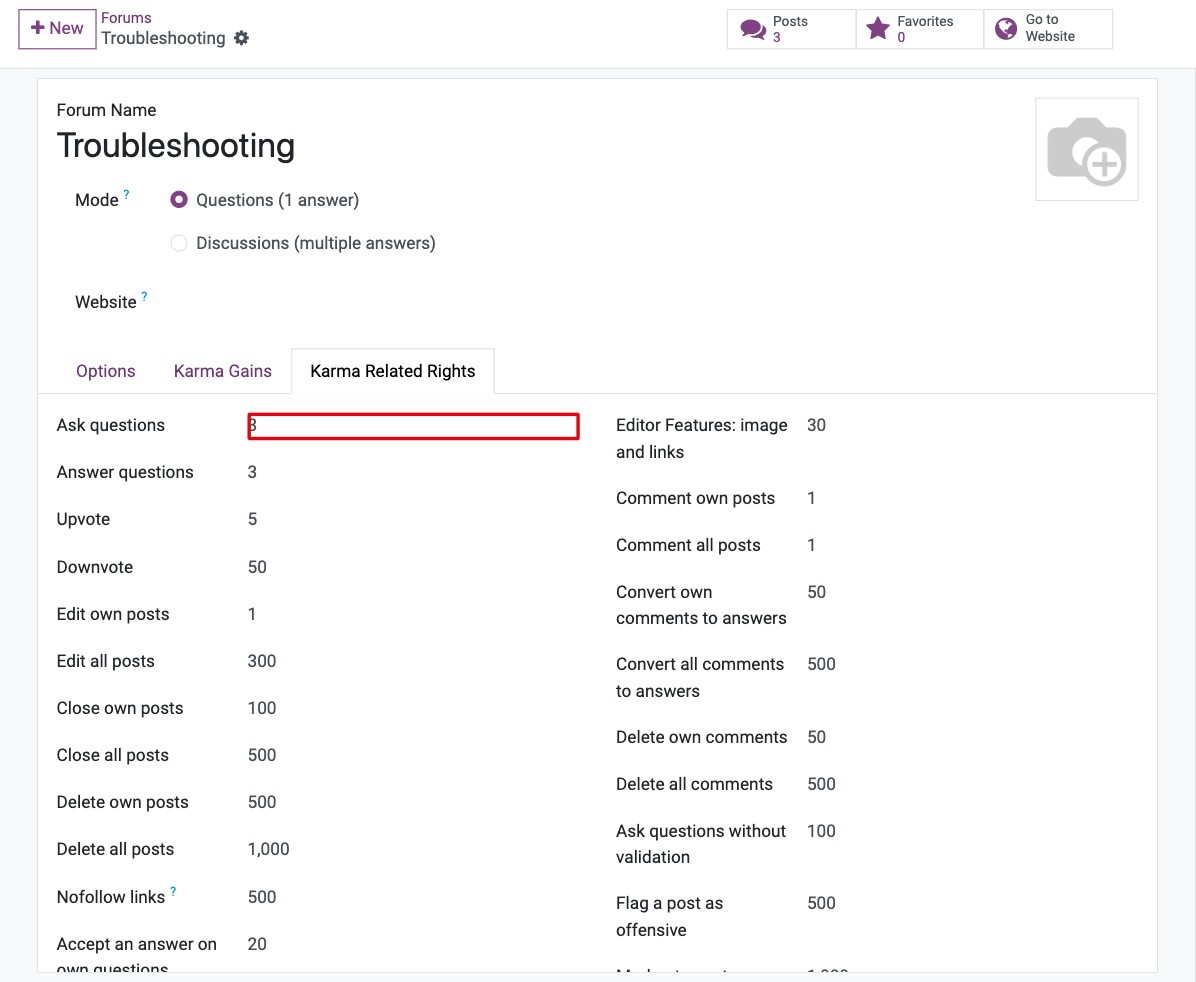Edit the Forum Name field Troubleshooting
The height and width of the screenshot is (982, 1196).
click(x=175, y=146)
